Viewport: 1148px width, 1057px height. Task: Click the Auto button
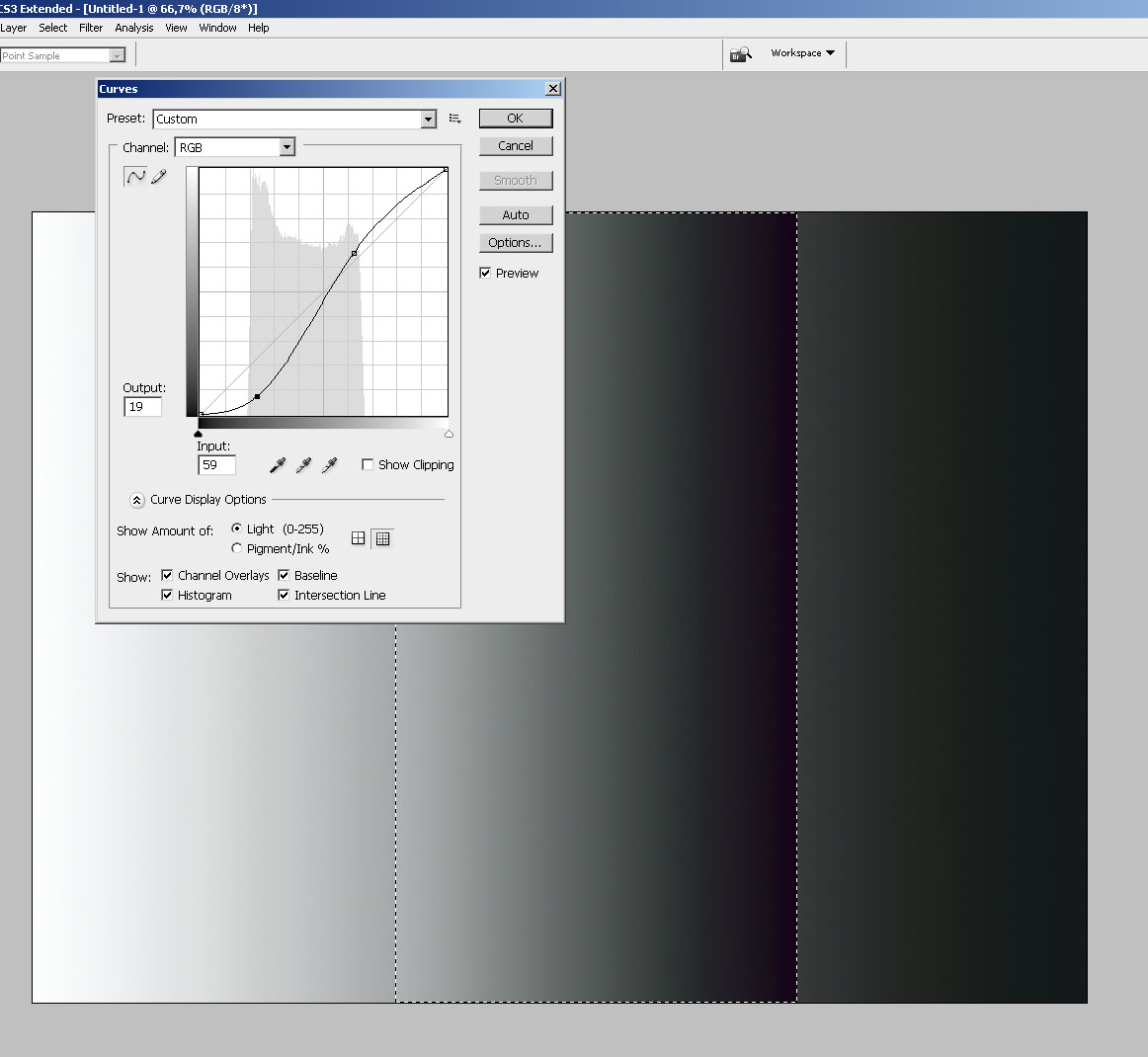(516, 215)
